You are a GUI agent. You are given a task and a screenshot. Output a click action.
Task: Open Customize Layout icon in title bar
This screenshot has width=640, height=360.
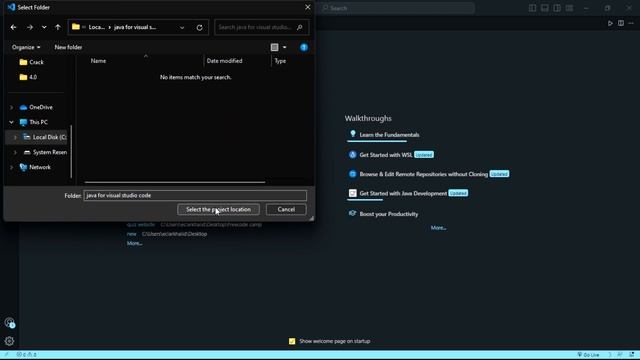tap(569, 8)
